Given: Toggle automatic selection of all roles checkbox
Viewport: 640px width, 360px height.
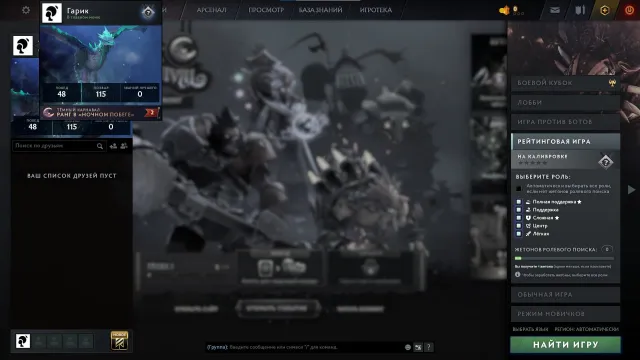Looking at the screenshot, I should pyautogui.click(x=518, y=188).
